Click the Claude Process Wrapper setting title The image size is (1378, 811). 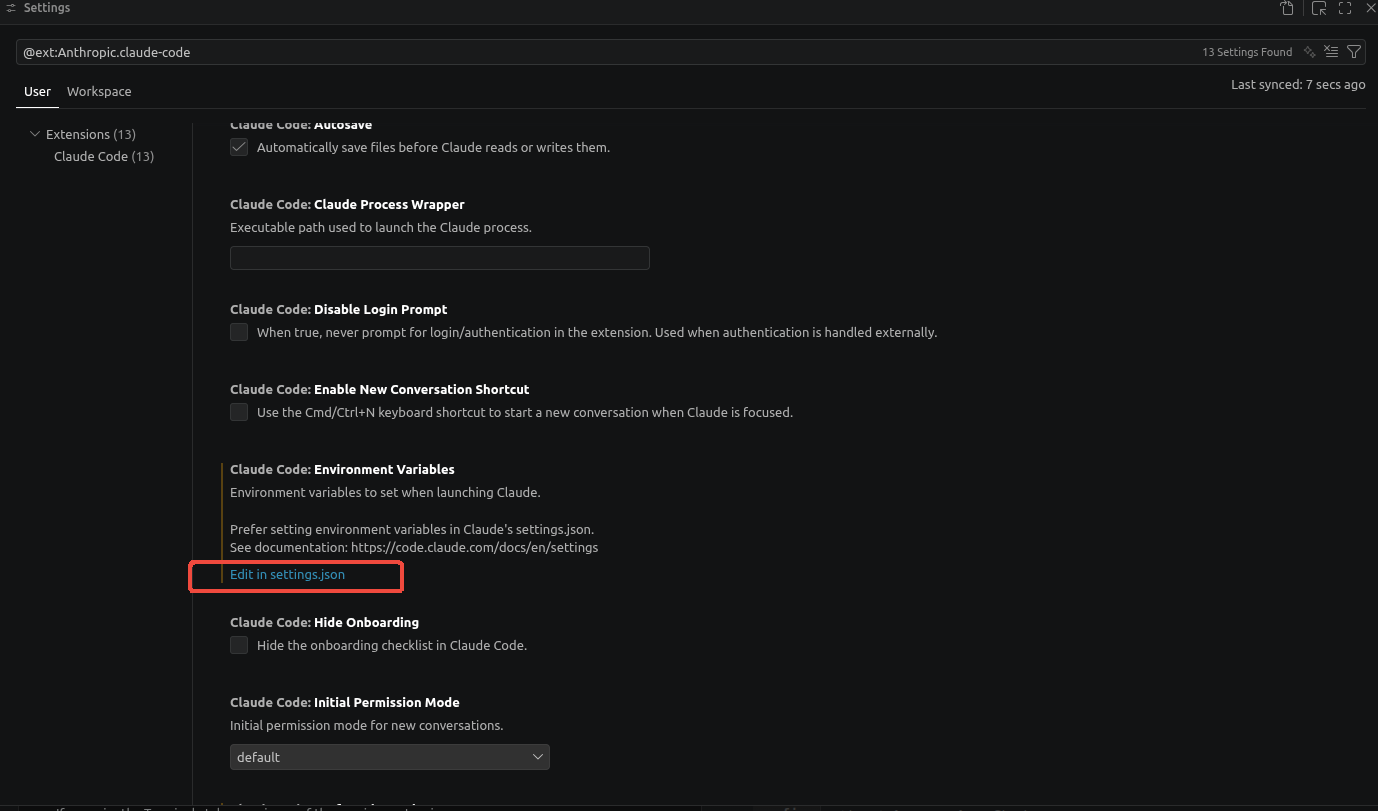point(347,204)
